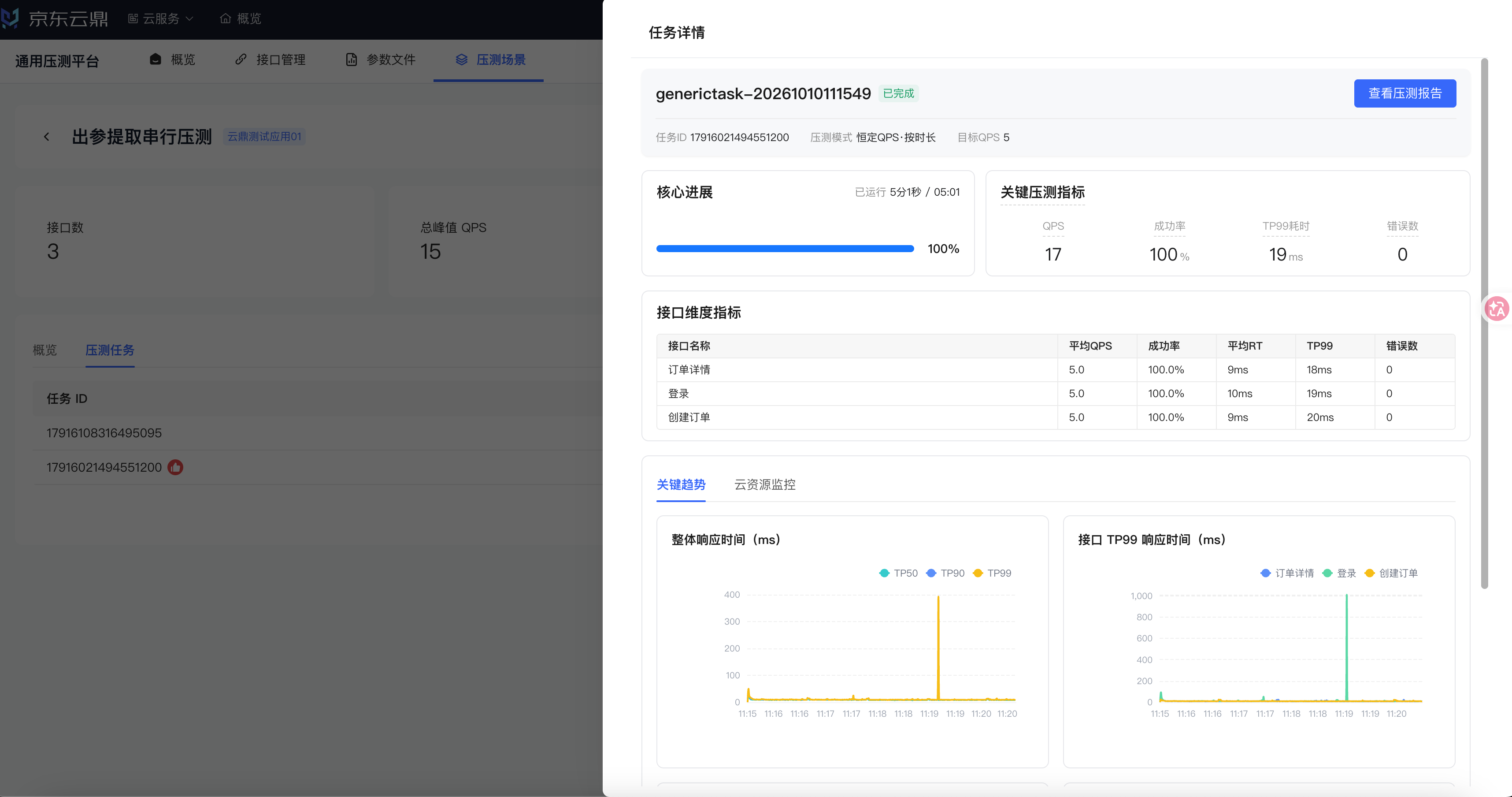This screenshot has height=797, width=1512.
Task: Select the 登录 row in interface table
Action: (x=1055, y=394)
